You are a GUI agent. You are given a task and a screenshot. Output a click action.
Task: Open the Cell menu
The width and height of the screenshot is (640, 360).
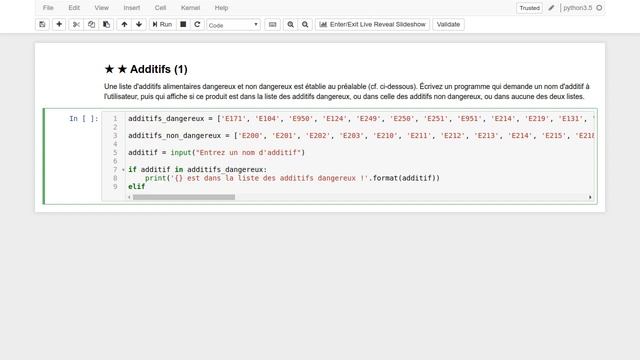160,8
